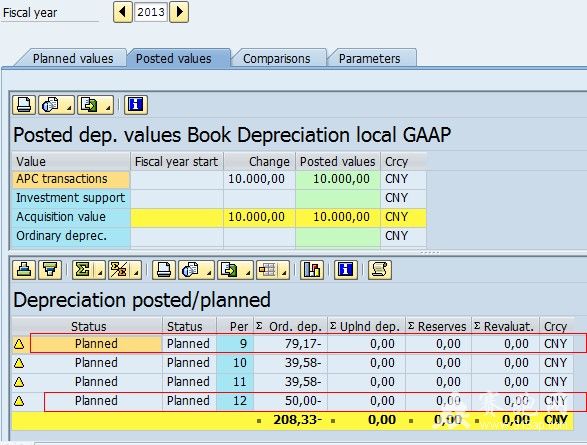Go to previous fiscal year arrow
The width and height of the screenshot is (587, 445).
(123, 12)
